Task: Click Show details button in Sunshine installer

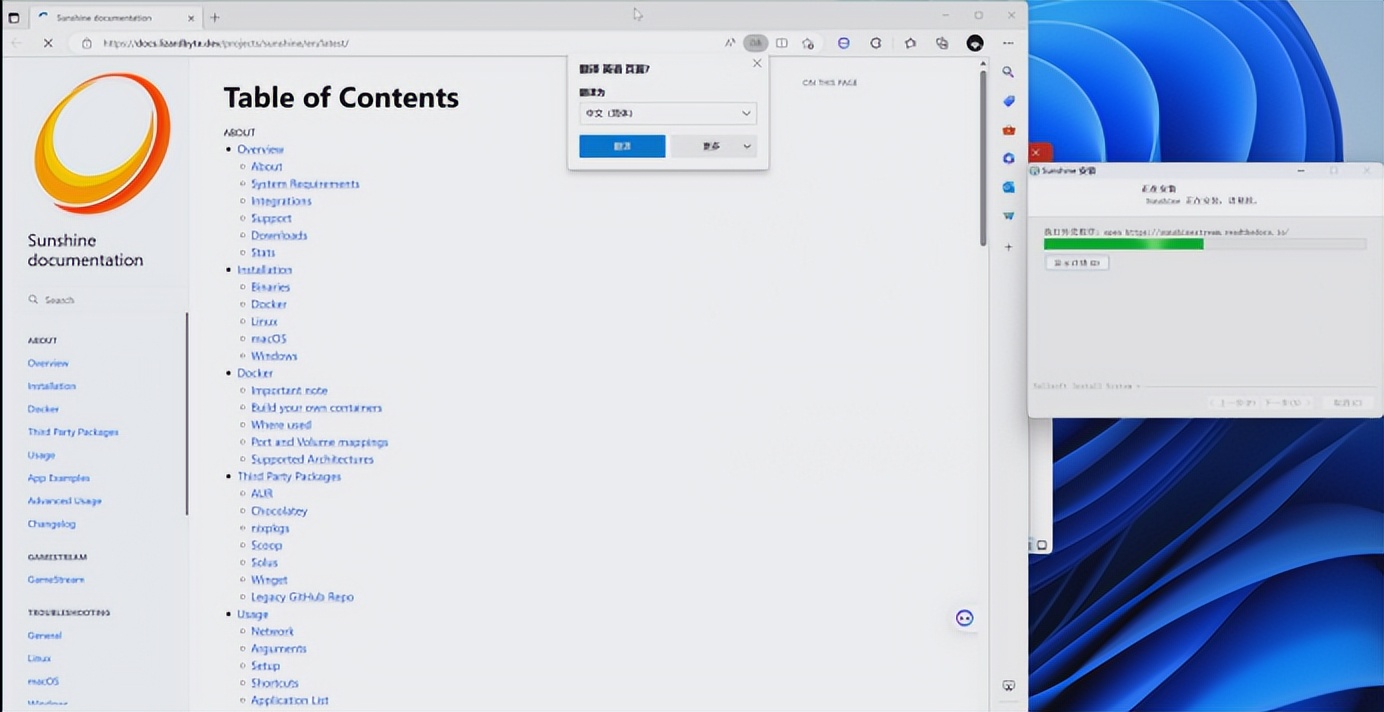Action: (1077, 263)
